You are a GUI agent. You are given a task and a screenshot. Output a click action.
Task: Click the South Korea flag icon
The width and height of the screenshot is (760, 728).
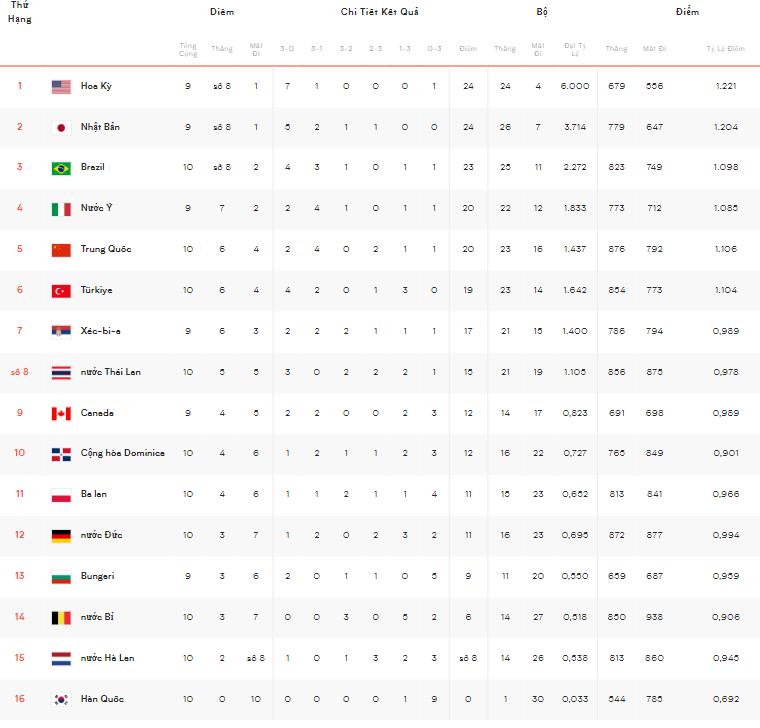(x=61, y=699)
